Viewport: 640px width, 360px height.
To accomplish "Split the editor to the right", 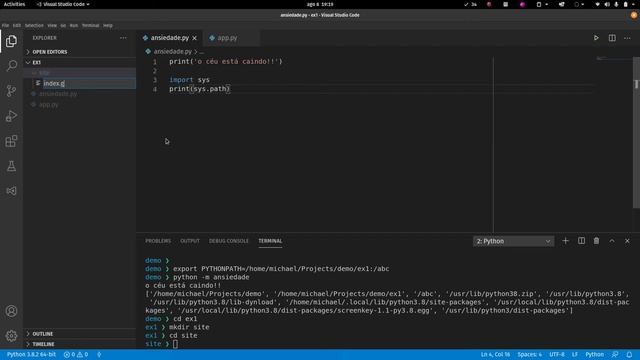I will (x=612, y=38).
